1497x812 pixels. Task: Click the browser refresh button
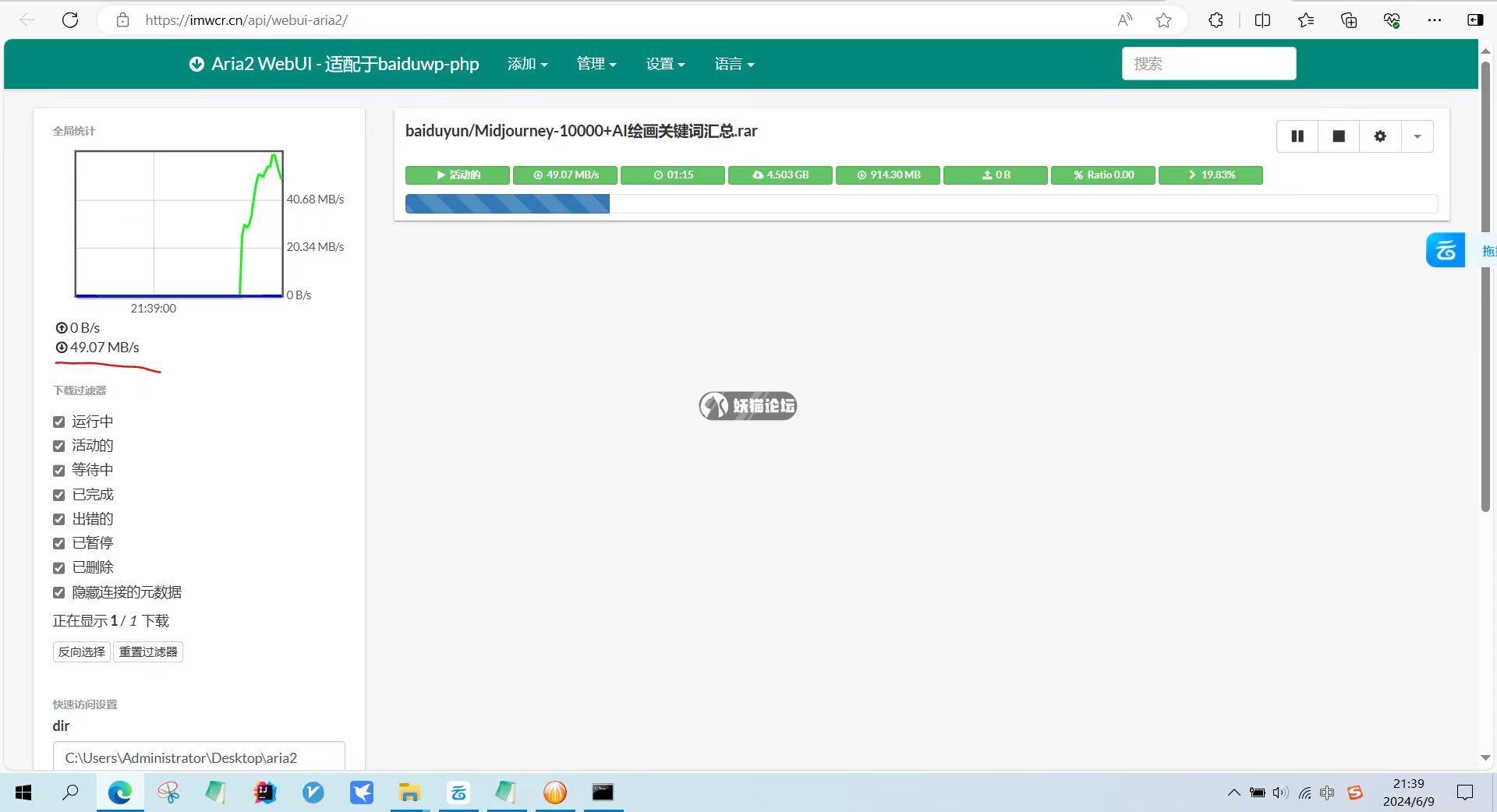click(70, 20)
